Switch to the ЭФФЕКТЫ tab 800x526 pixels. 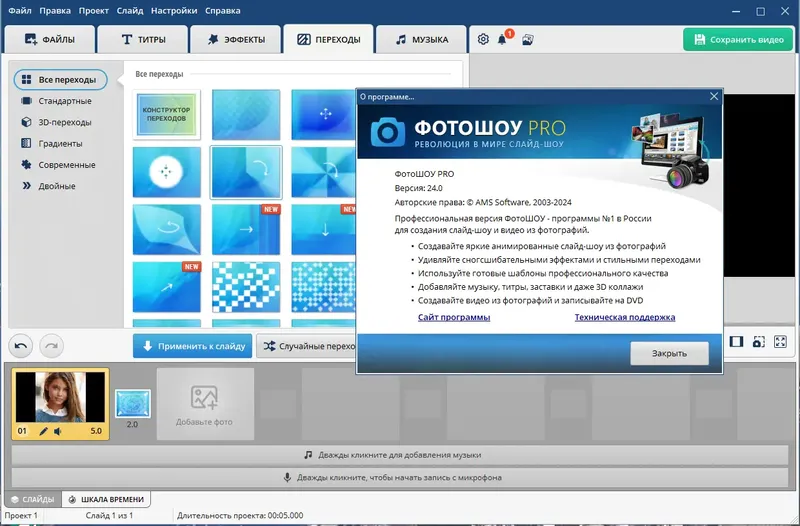point(236,39)
